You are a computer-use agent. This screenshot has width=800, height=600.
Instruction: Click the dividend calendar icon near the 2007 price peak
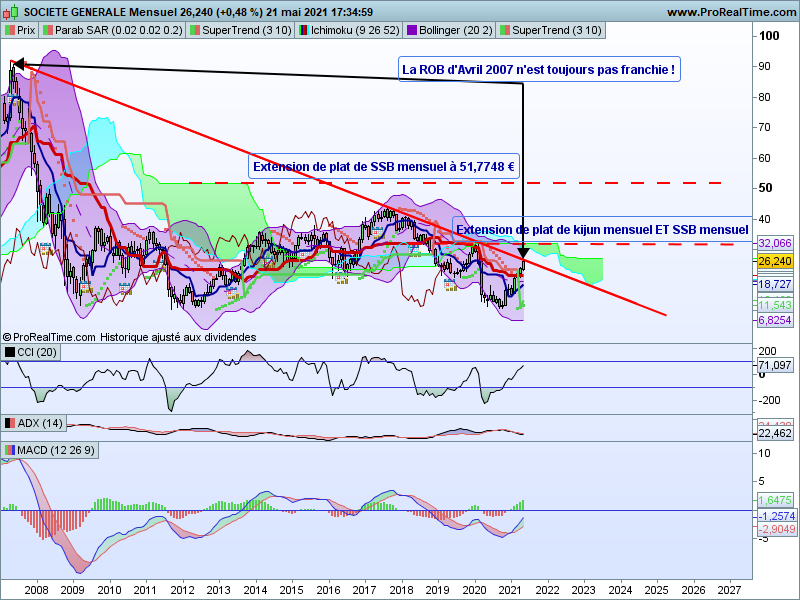14,99
